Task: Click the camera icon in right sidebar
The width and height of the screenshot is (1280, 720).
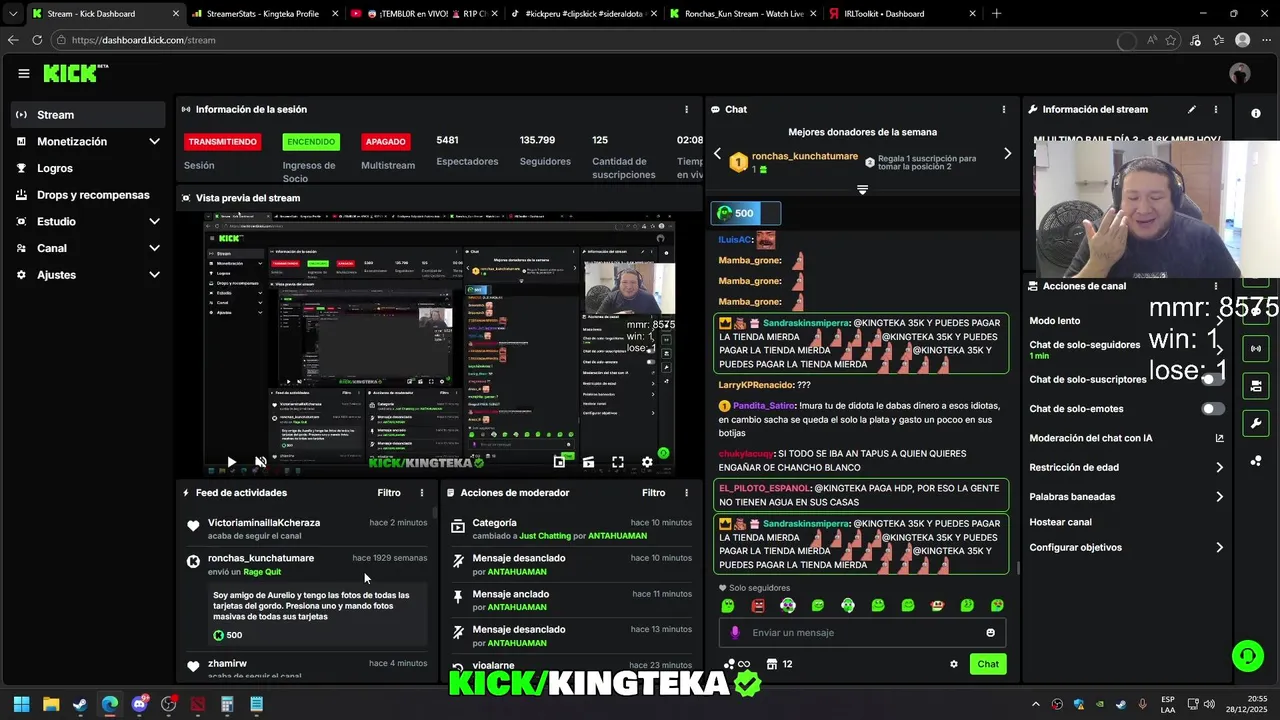Action: coord(1255,386)
